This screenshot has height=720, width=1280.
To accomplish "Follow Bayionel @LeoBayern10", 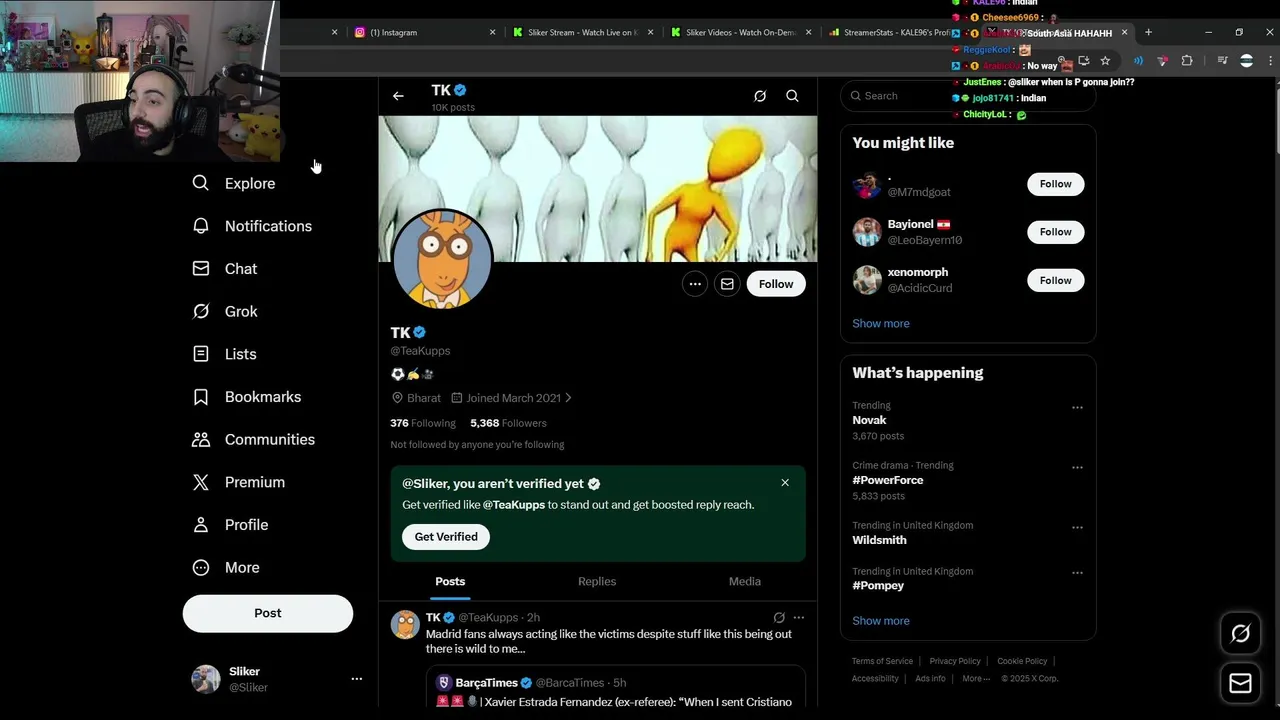I will (1055, 232).
